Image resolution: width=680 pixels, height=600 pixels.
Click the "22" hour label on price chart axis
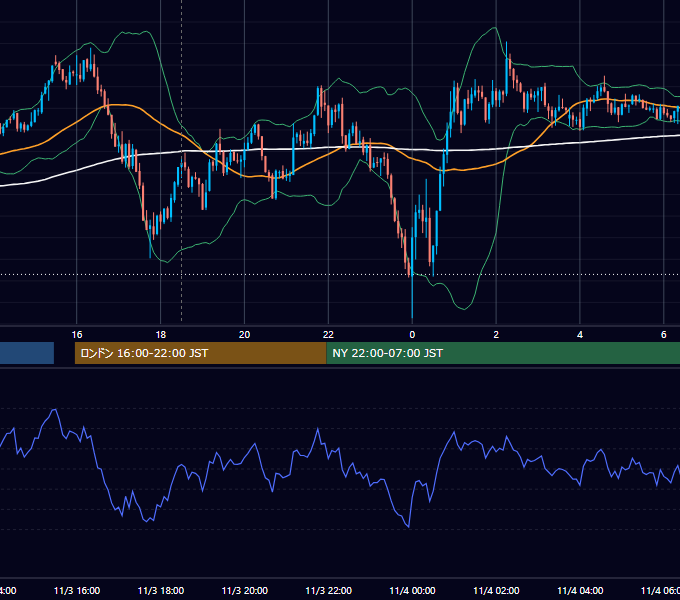(x=328, y=335)
